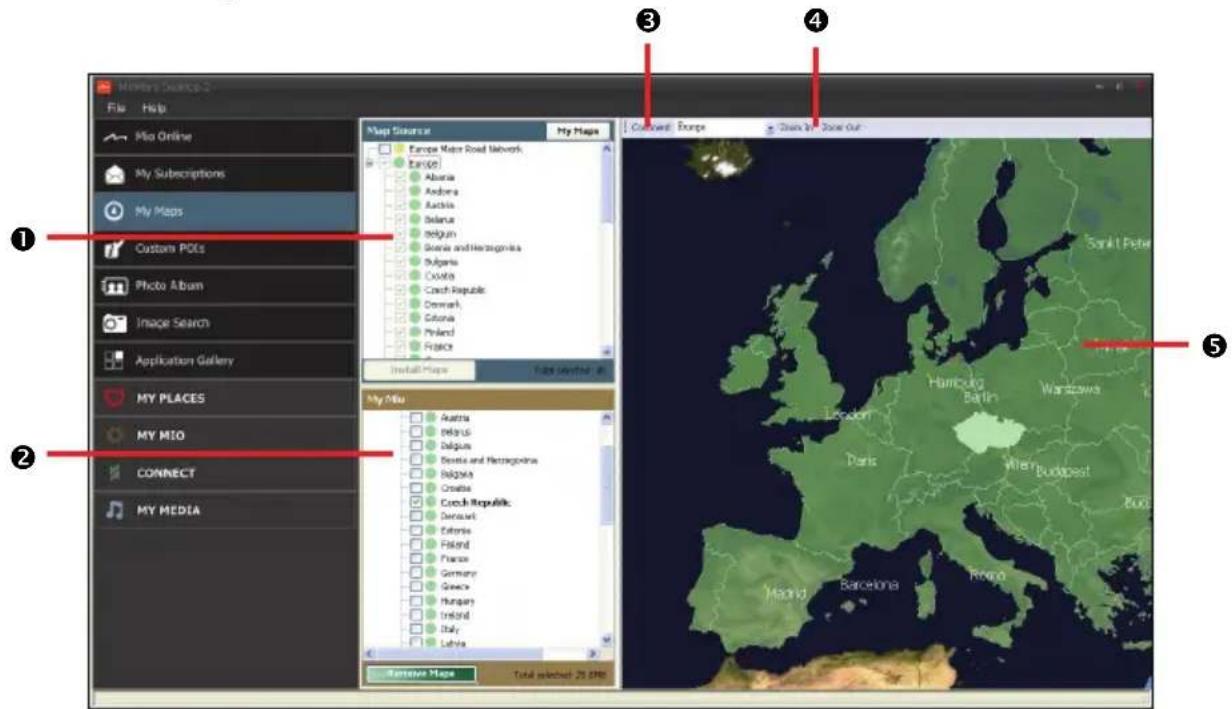Open My Subscriptions in the sidebar
Image resolution: width=1232 pixels, height=709 pixels.
[226, 173]
